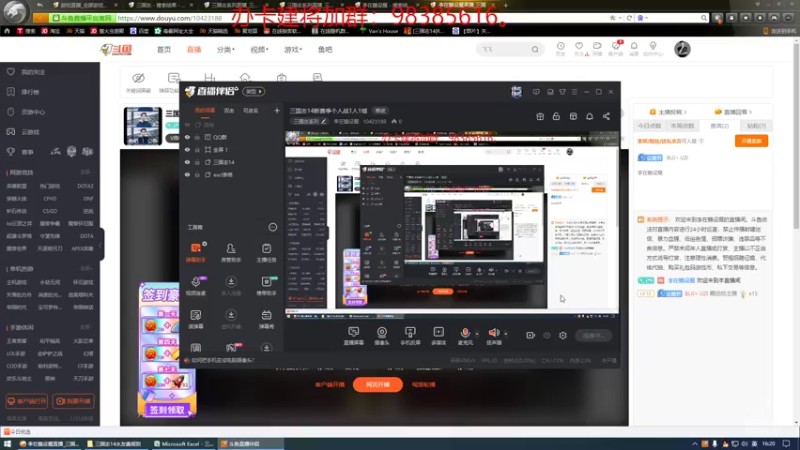
Task: Open the microphone tool in toolbox second row
Action: pyautogui.click(x=196, y=286)
